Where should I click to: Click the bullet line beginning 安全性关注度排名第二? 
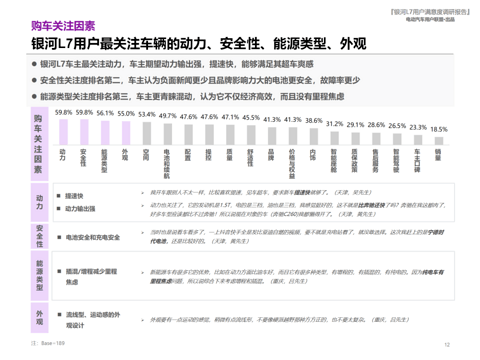pos(200,80)
